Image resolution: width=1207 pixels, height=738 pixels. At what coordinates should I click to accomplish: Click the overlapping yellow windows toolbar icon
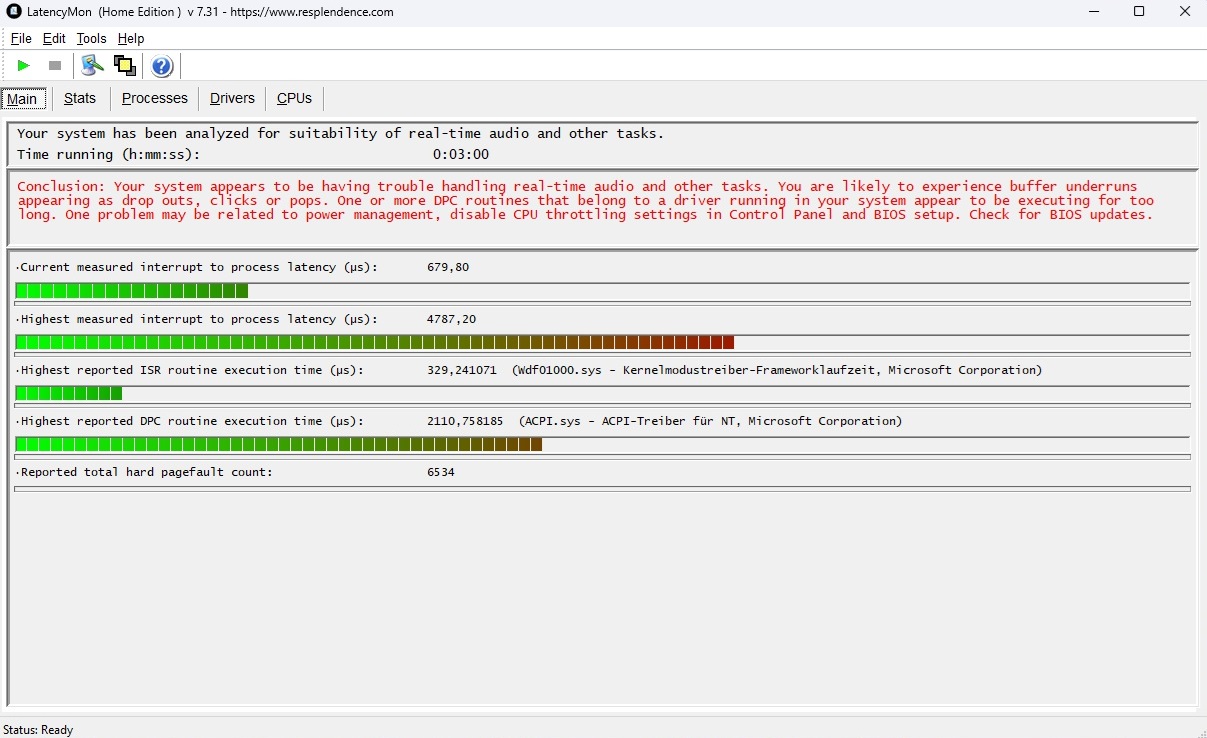pos(125,66)
